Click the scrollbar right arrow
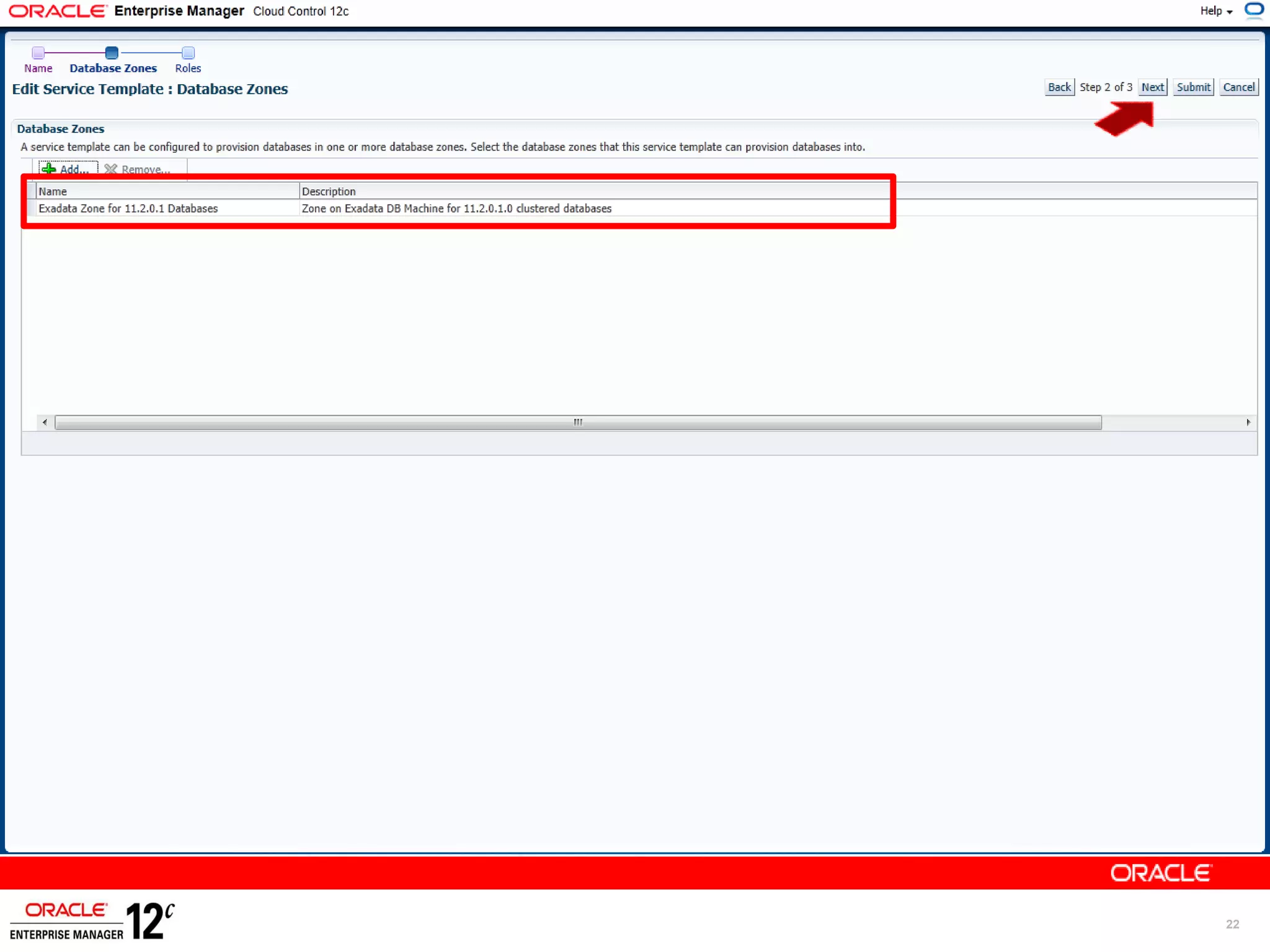Image resolution: width=1270 pixels, height=952 pixels. [x=1248, y=422]
